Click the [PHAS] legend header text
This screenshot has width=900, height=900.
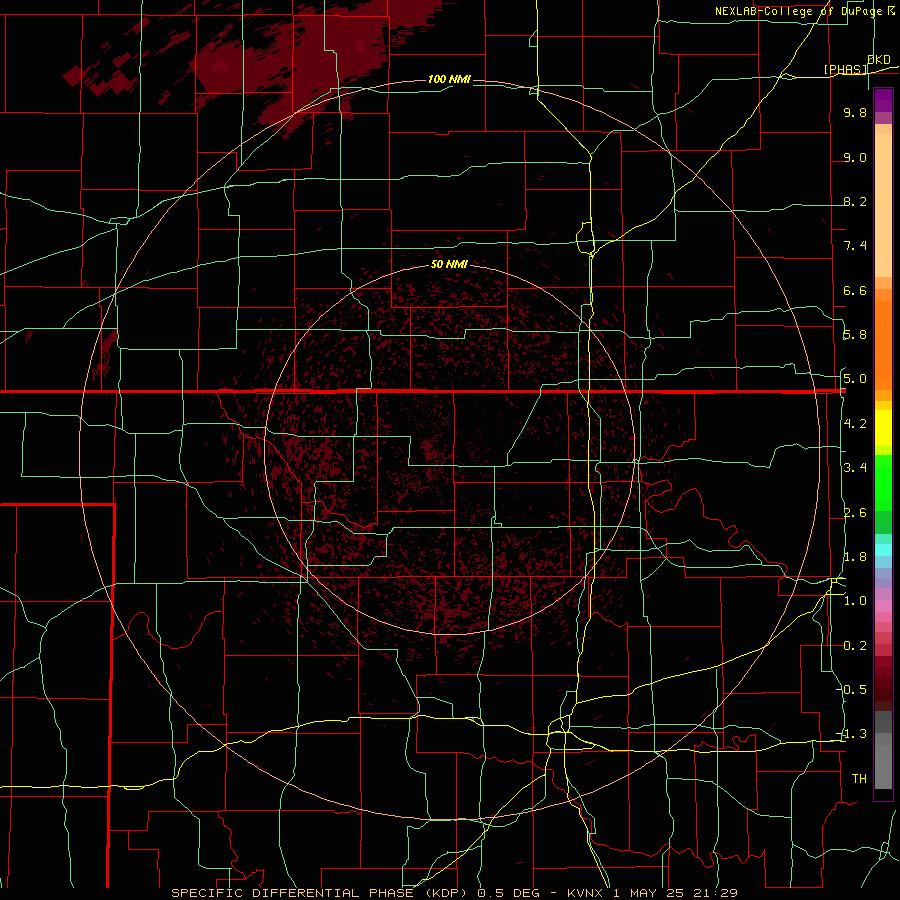[x=845, y=70]
